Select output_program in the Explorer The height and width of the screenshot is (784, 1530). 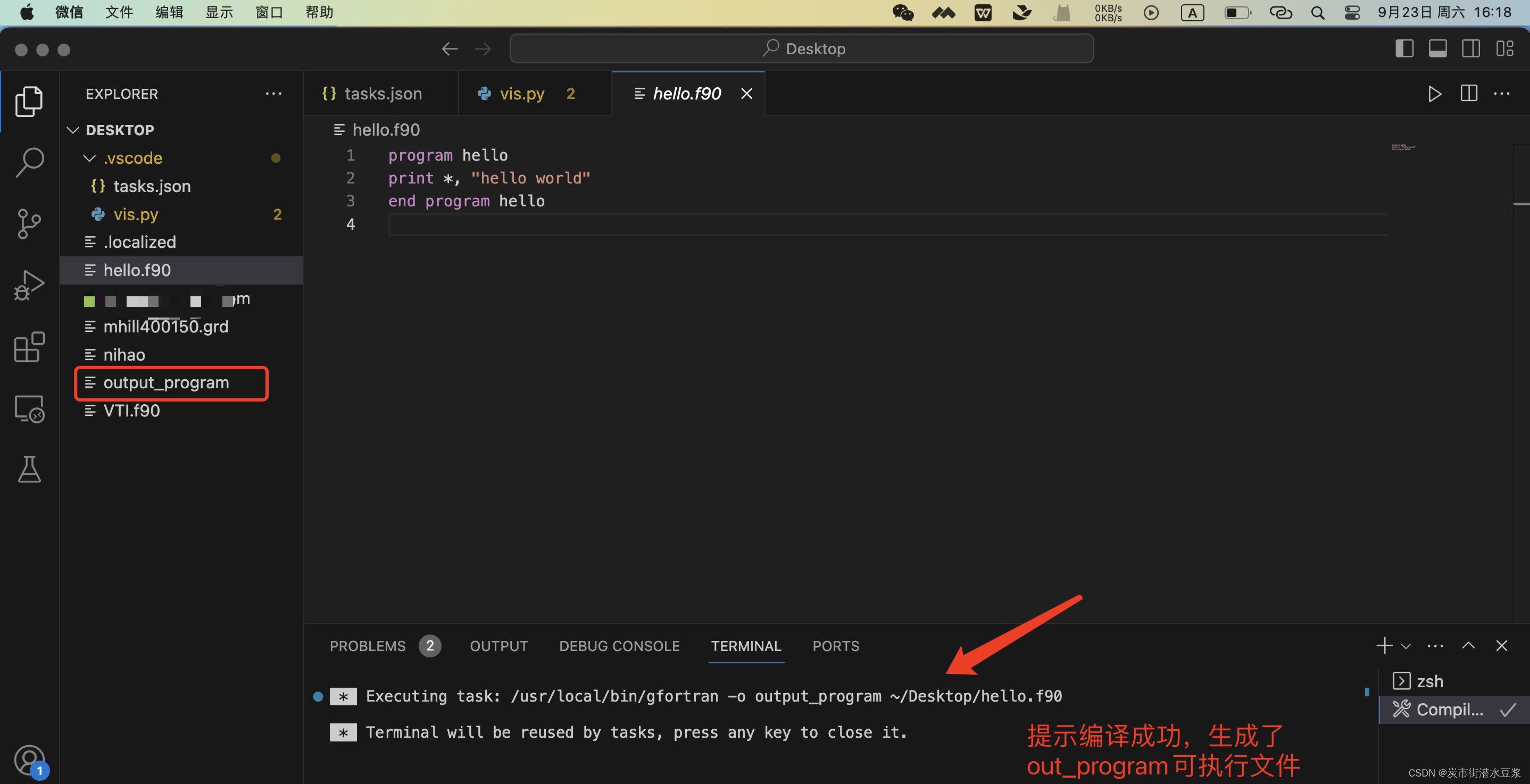[167, 382]
